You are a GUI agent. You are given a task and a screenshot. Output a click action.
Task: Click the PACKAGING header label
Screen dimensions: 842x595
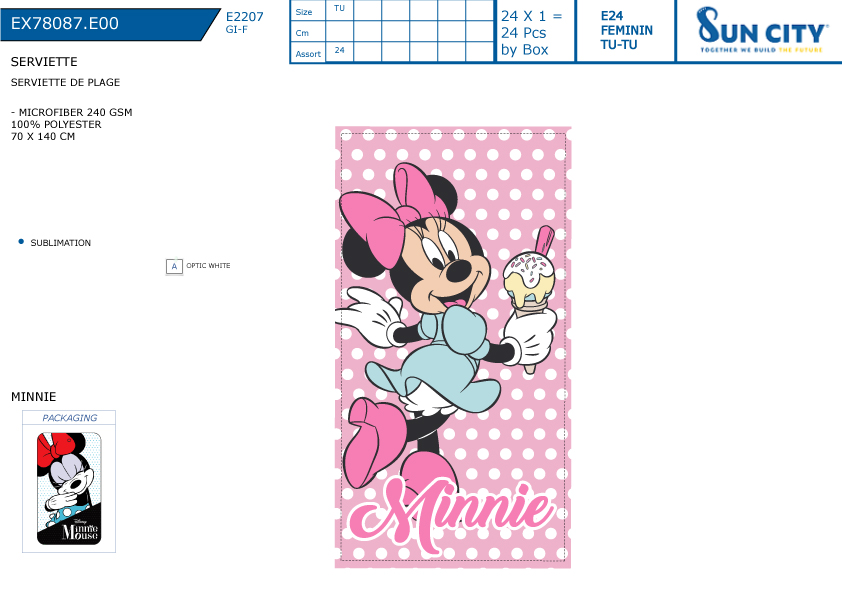click(69, 418)
